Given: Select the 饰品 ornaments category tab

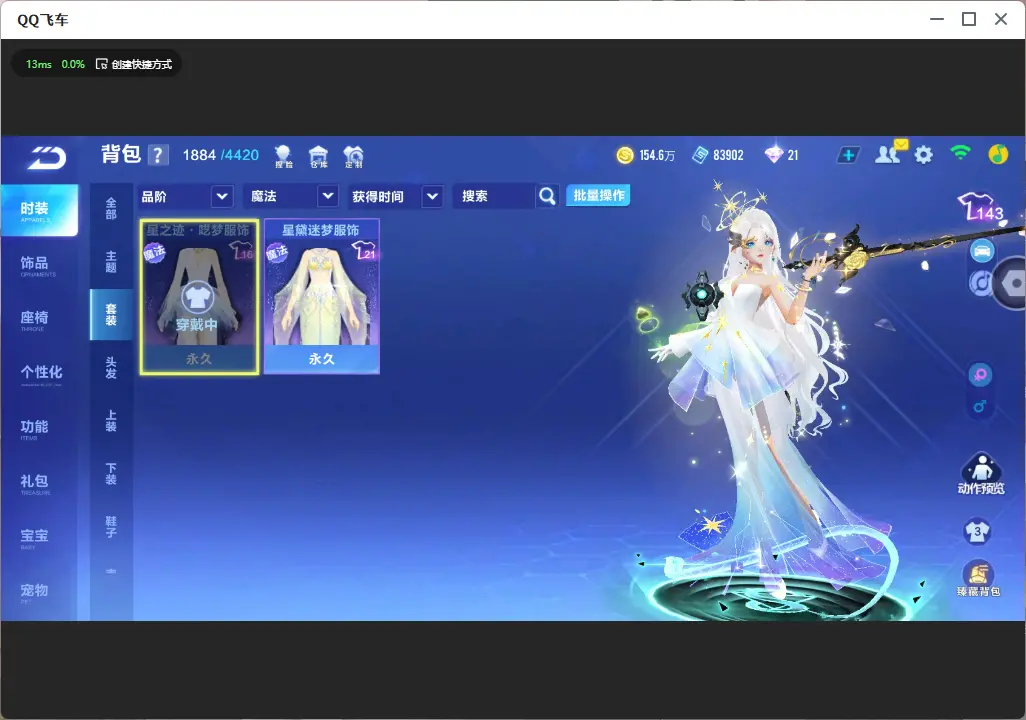Looking at the screenshot, I should 39,264.
